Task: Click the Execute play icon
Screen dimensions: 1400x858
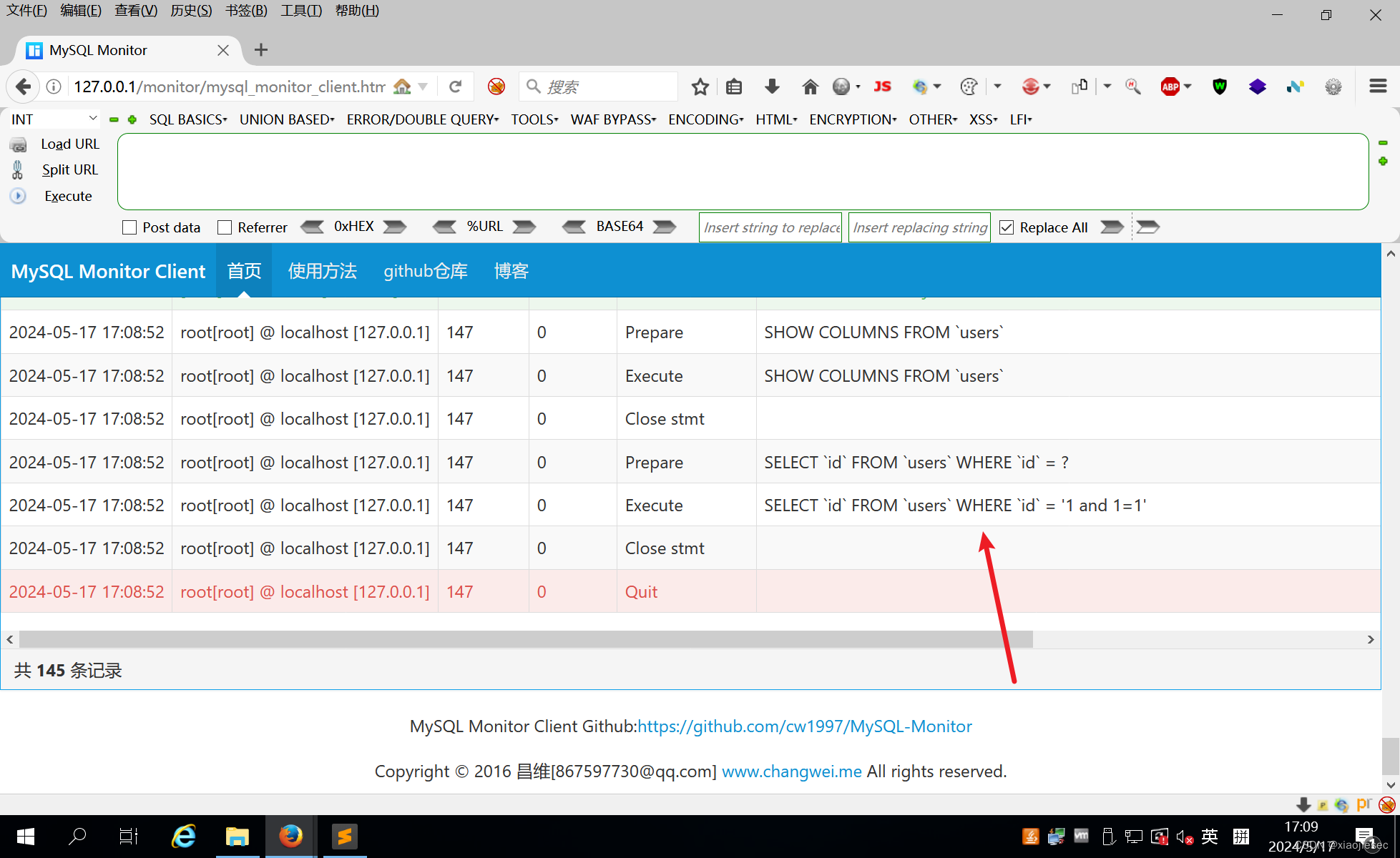Action: click(x=17, y=196)
